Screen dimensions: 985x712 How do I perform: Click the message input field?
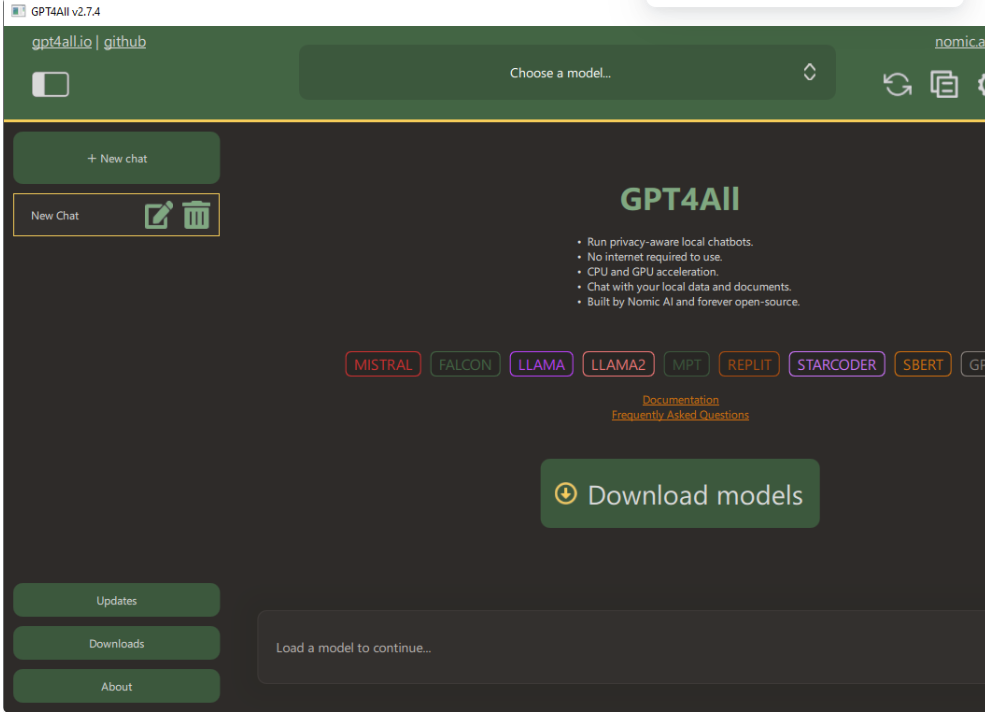tap(621, 647)
